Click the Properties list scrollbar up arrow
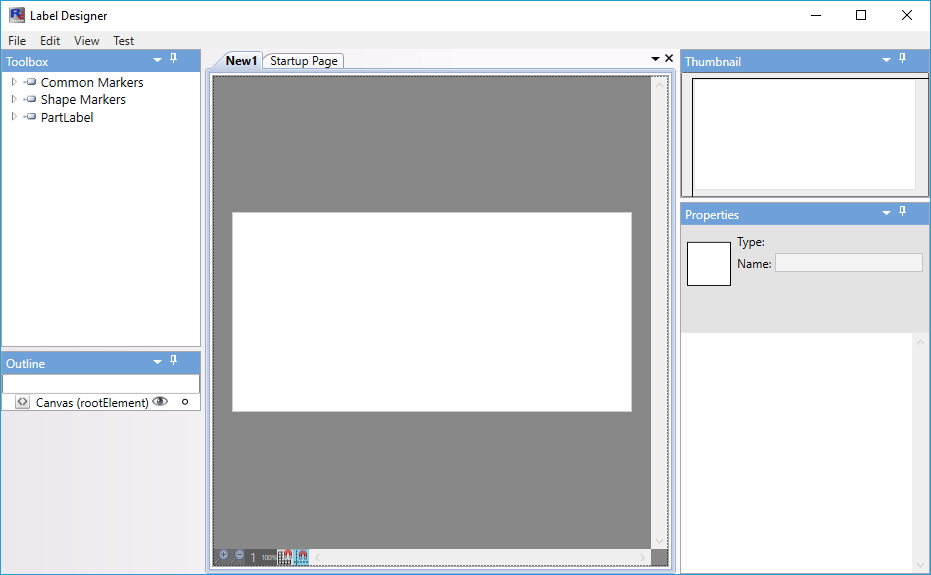Viewport: 931px width, 575px height. coord(920,342)
